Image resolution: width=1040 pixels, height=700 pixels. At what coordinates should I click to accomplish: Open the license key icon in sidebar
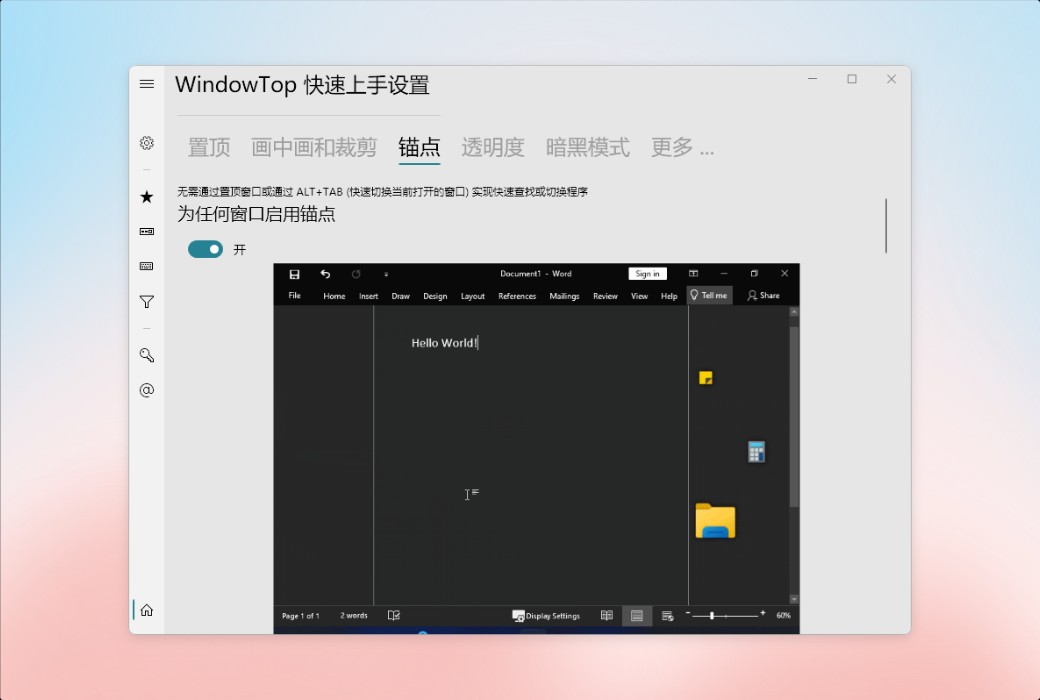coord(147,355)
